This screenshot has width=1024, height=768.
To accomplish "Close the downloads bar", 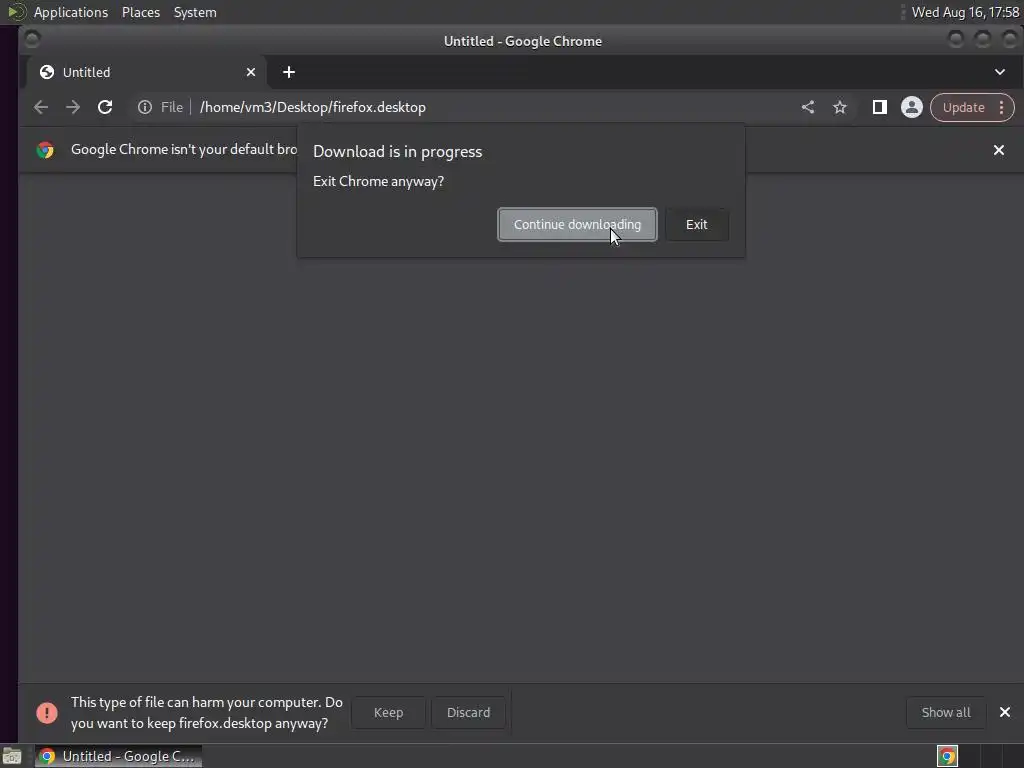I will pos(1005,712).
